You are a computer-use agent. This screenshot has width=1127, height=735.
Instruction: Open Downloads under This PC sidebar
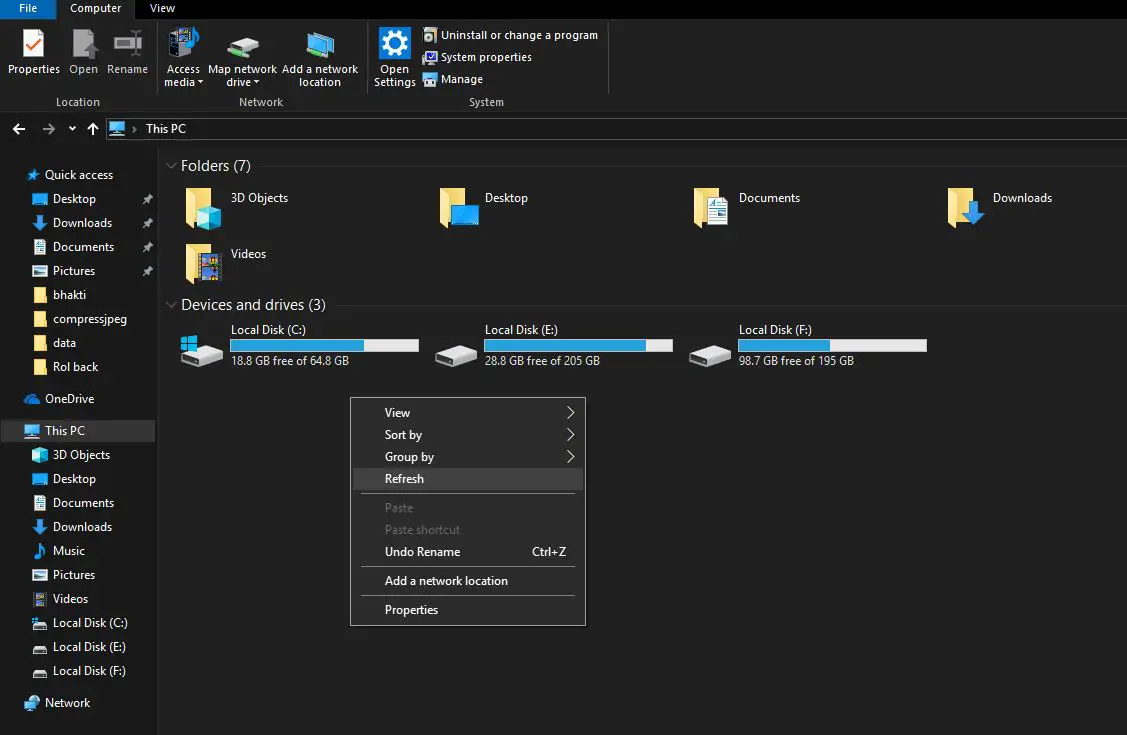tap(82, 527)
